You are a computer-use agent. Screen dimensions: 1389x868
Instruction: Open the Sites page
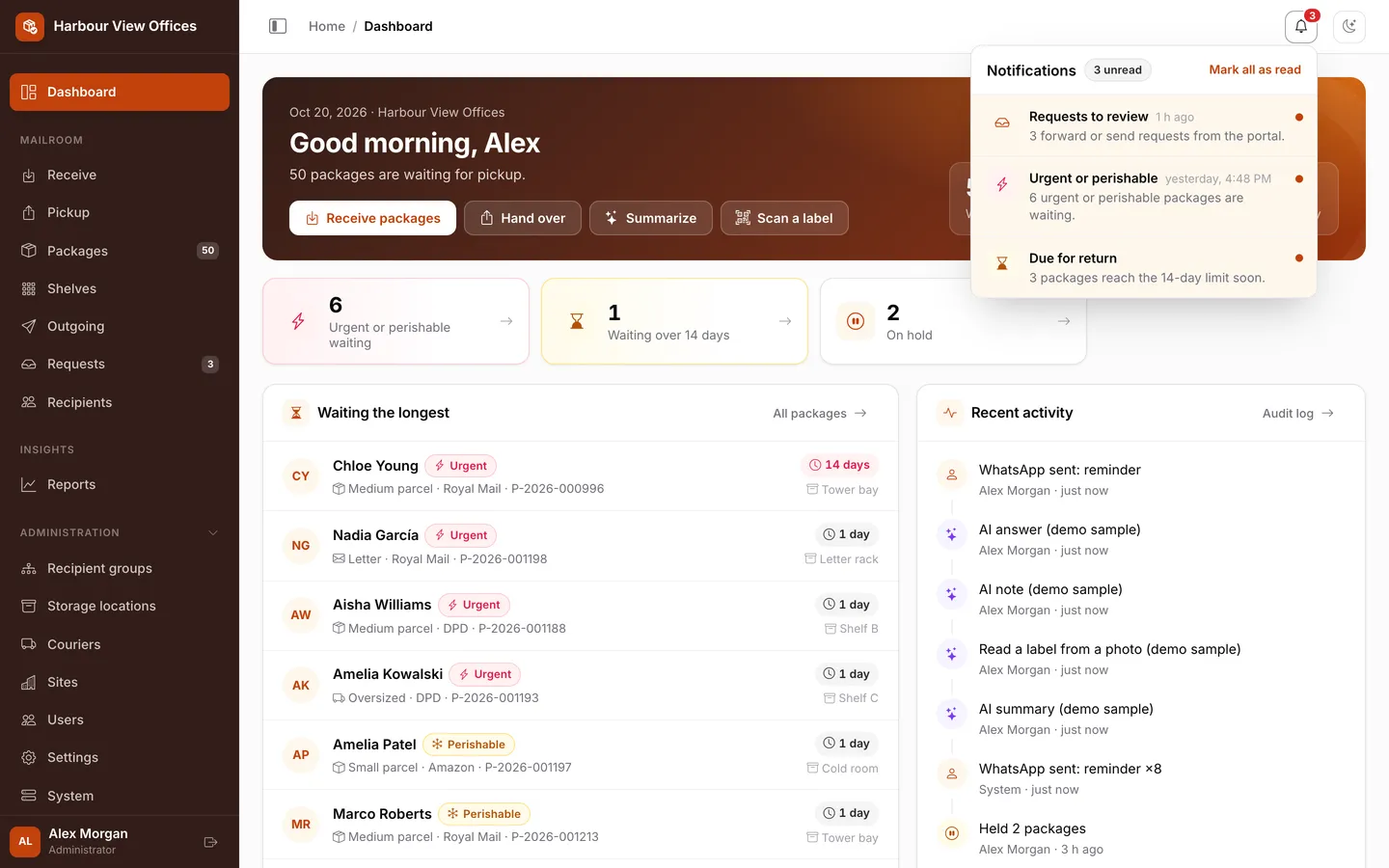point(120,682)
